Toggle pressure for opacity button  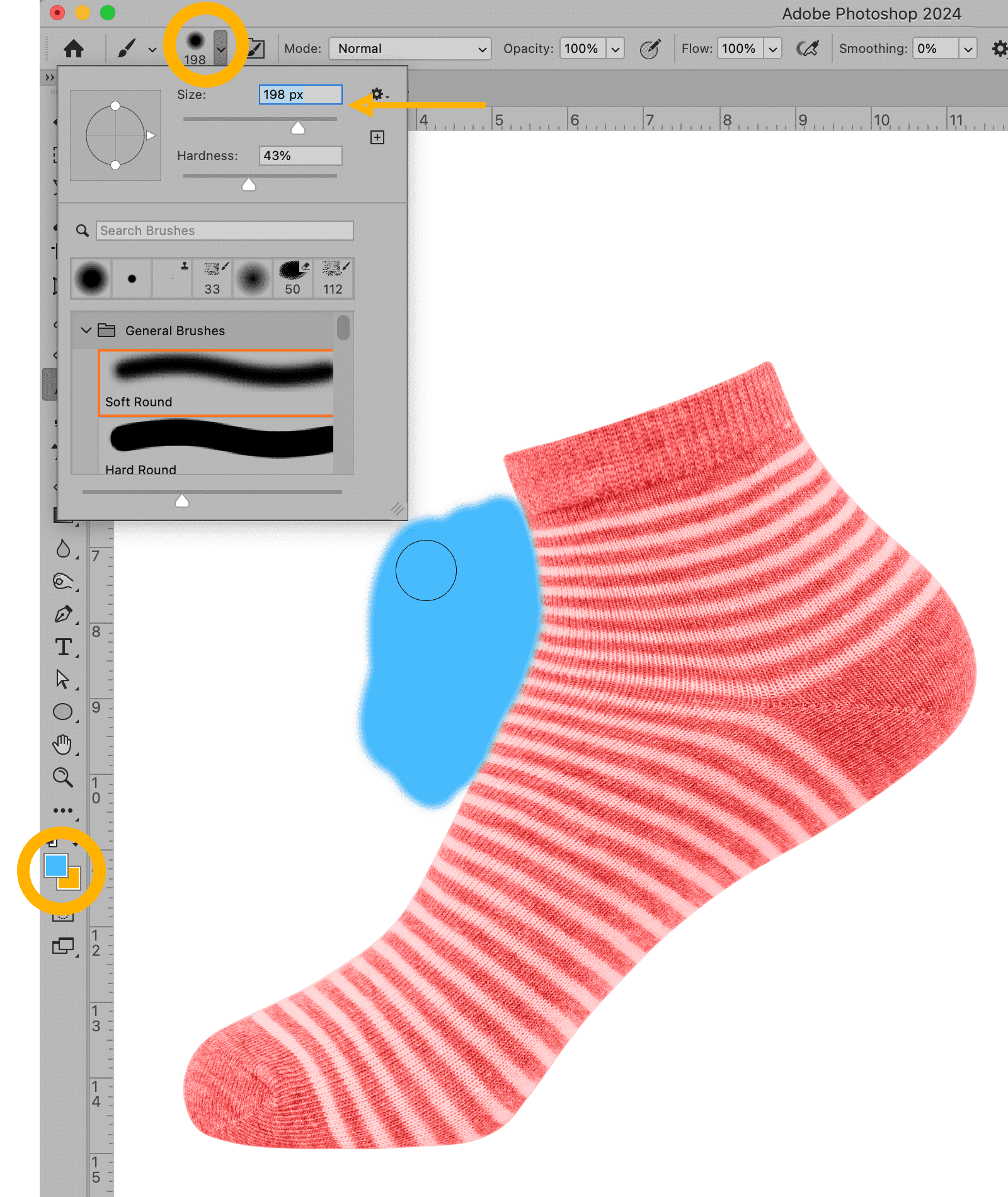650,49
